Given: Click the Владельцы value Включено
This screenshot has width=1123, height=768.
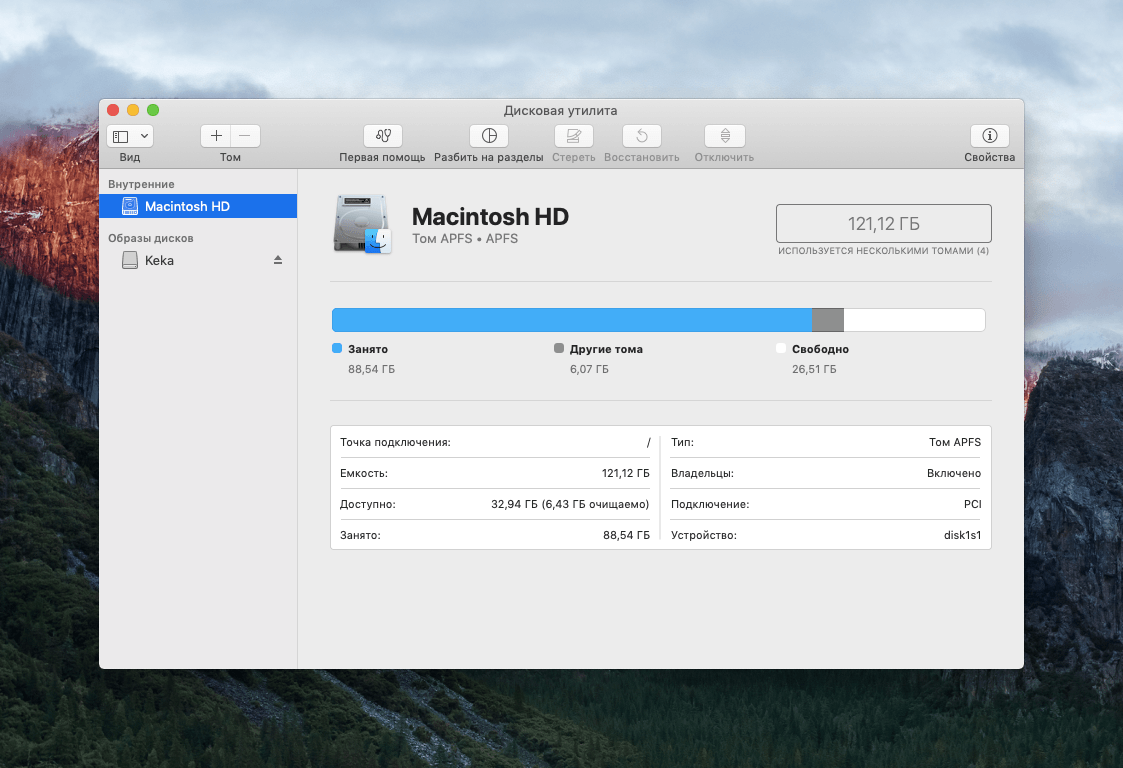Looking at the screenshot, I should click(954, 474).
